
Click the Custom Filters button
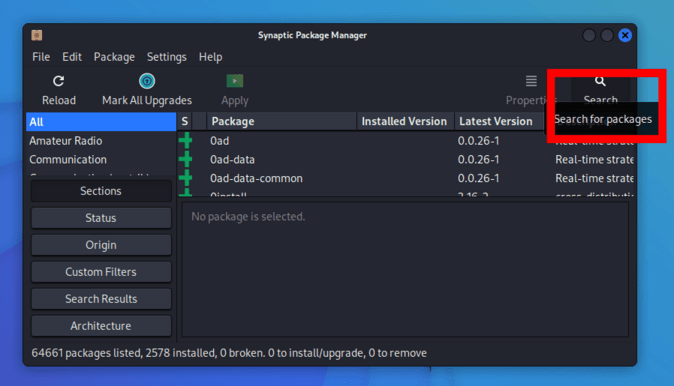pos(101,272)
